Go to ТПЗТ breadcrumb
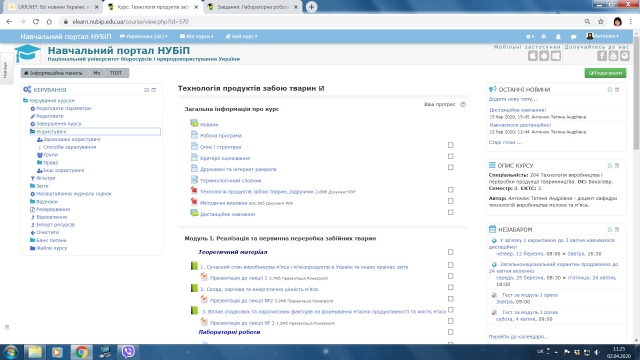The height and width of the screenshot is (360, 640). coord(116,73)
